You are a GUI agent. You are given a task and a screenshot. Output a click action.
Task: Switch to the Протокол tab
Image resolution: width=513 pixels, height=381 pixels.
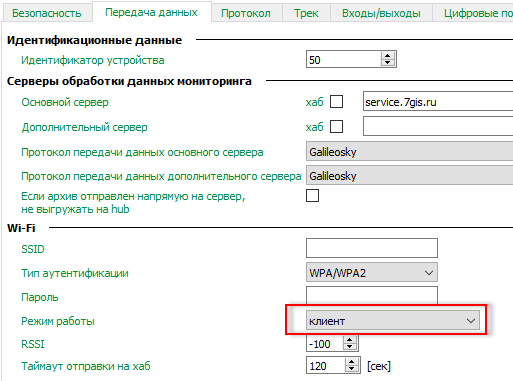click(x=246, y=13)
